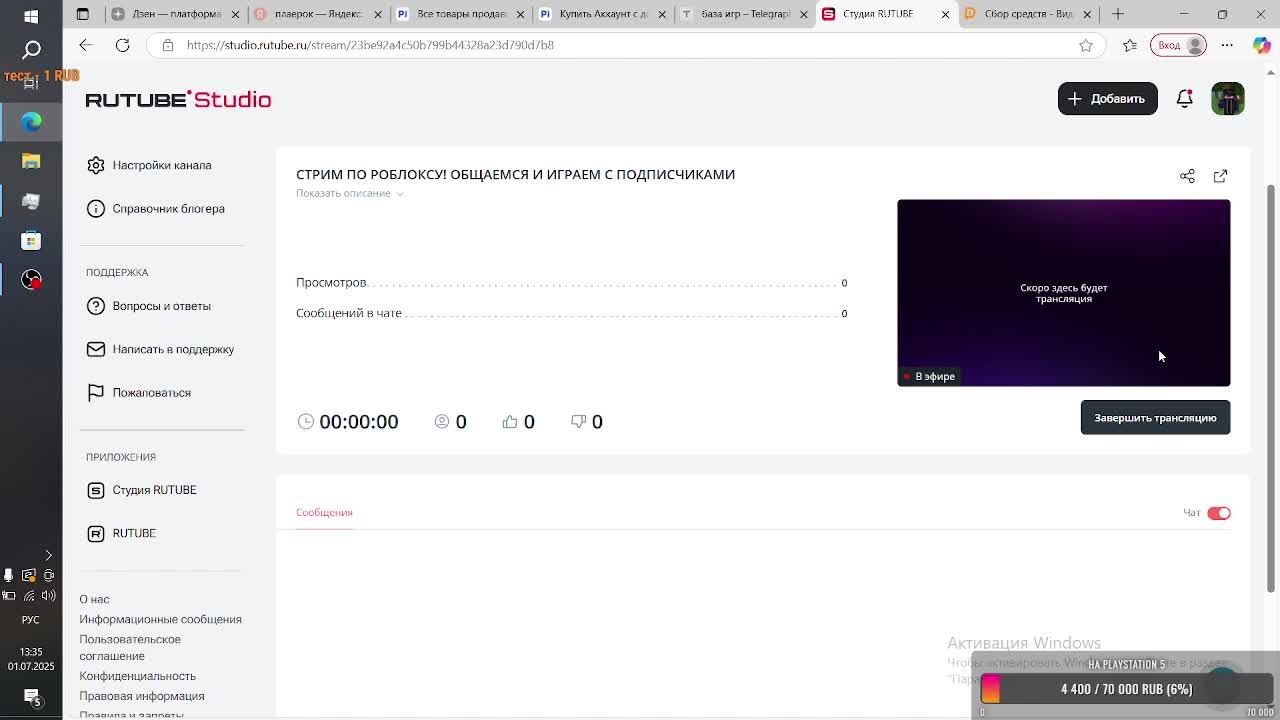Open RUTUBE Studio notifications bell
The width and height of the screenshot is (1280, 720).
(1185, 99)
